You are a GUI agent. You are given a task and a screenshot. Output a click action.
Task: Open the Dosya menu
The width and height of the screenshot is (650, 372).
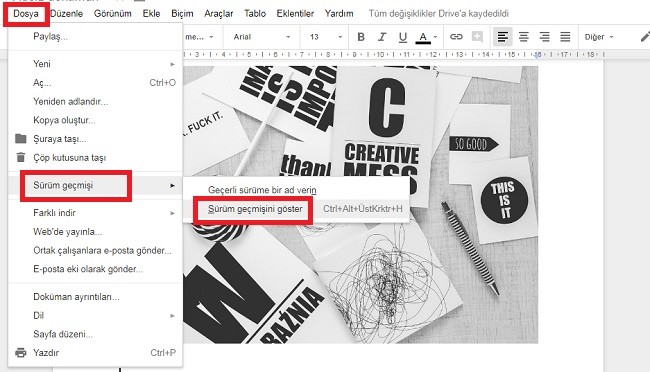point(26,14)
